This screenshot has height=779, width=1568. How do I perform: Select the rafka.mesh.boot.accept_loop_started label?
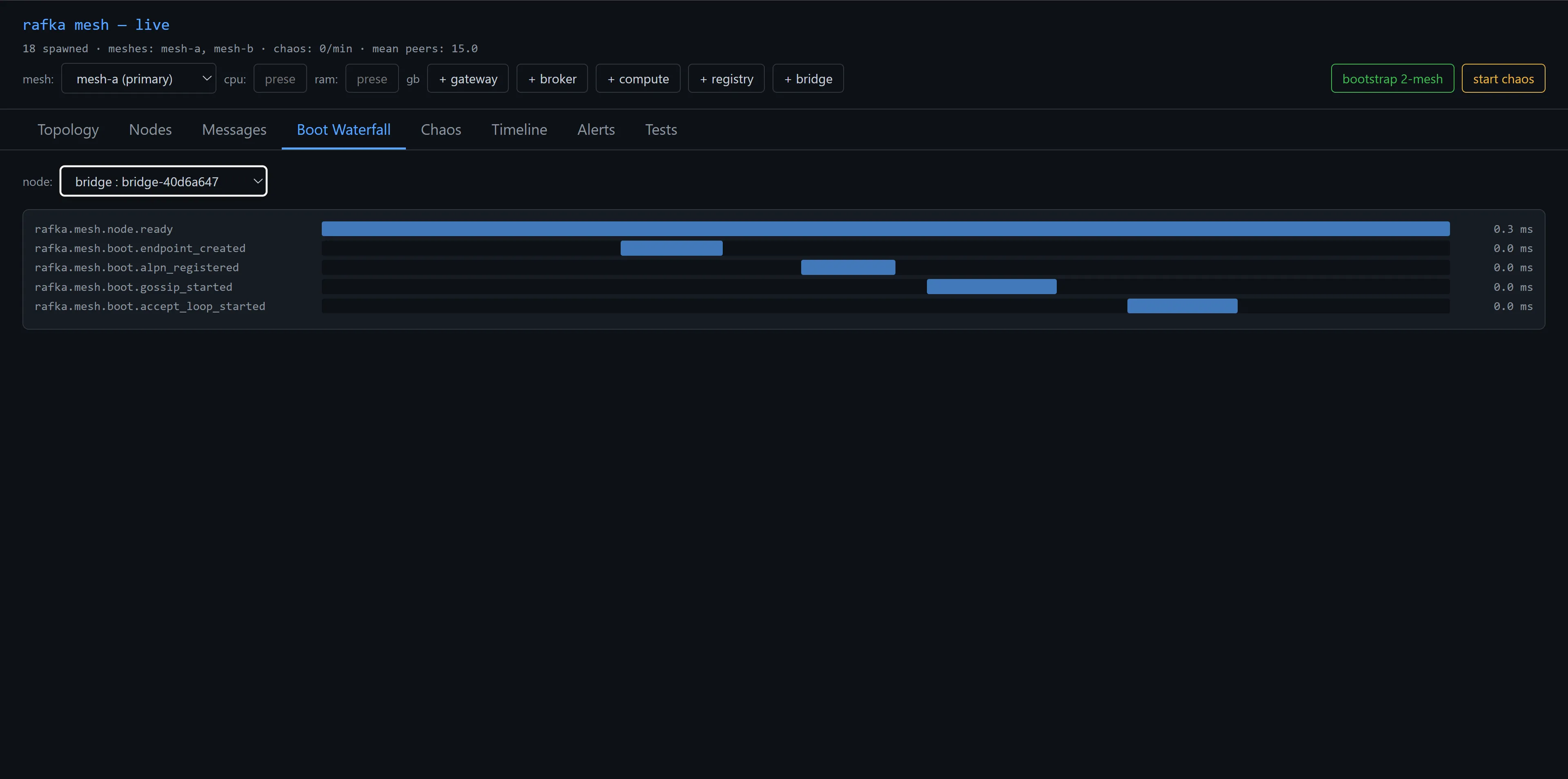150,306
